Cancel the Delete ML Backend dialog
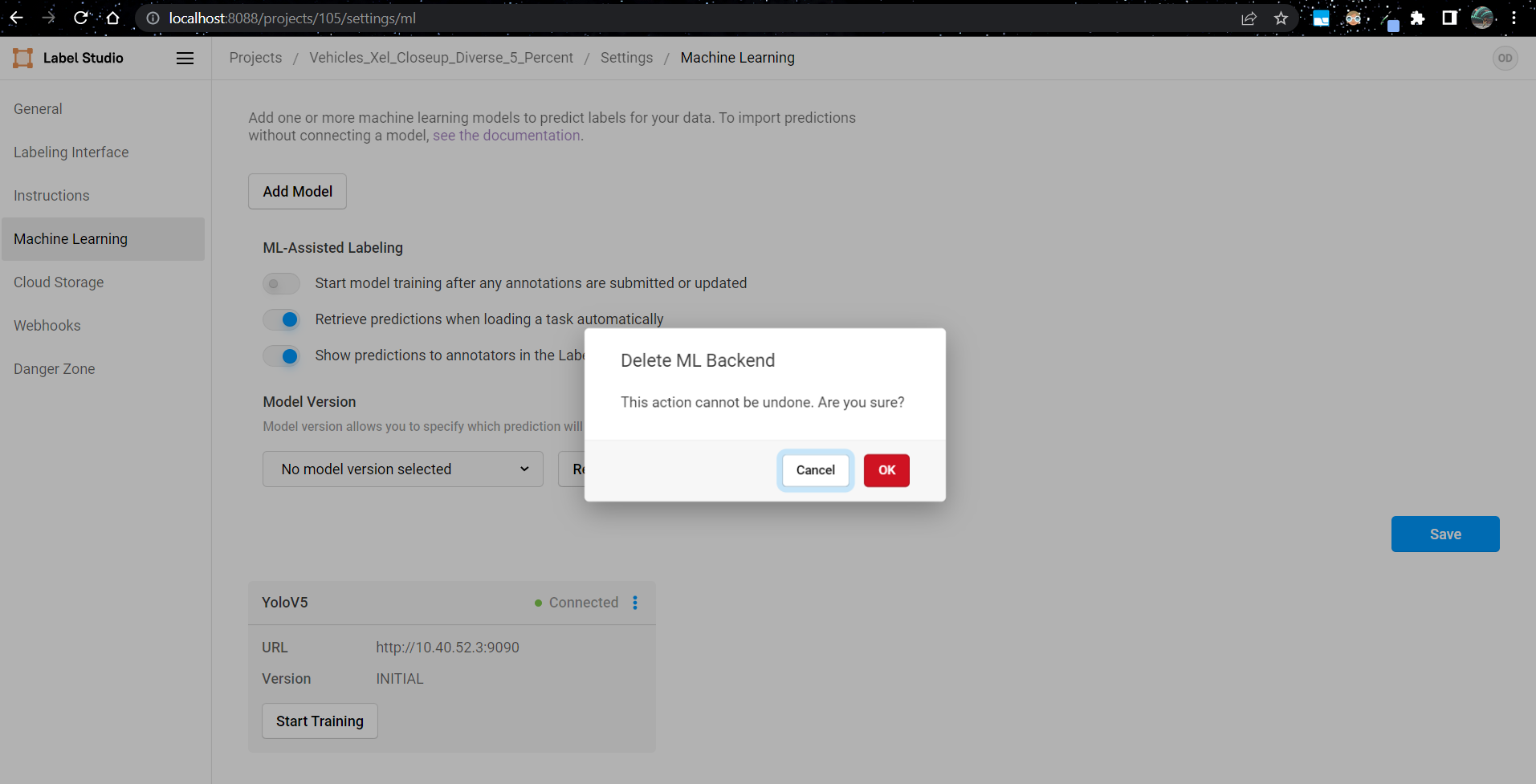The image size is (1536, 784). pos(815,470)
